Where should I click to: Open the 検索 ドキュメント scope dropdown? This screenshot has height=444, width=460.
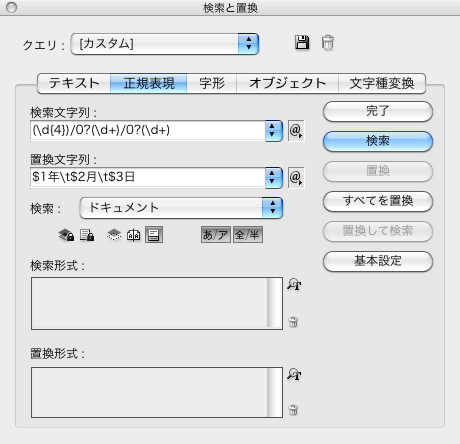pos(181,208)
